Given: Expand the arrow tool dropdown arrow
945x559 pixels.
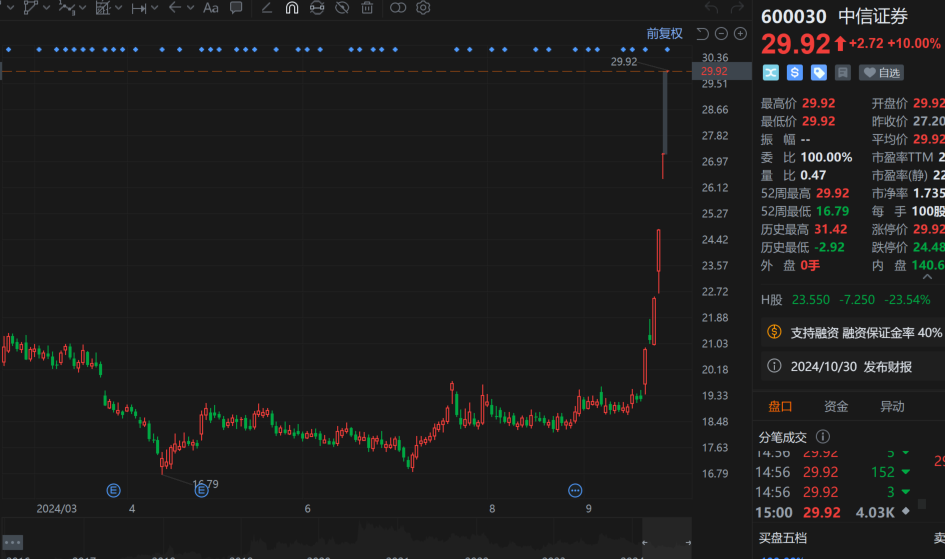Looking at the screenshot, I should tap(190, 8).
